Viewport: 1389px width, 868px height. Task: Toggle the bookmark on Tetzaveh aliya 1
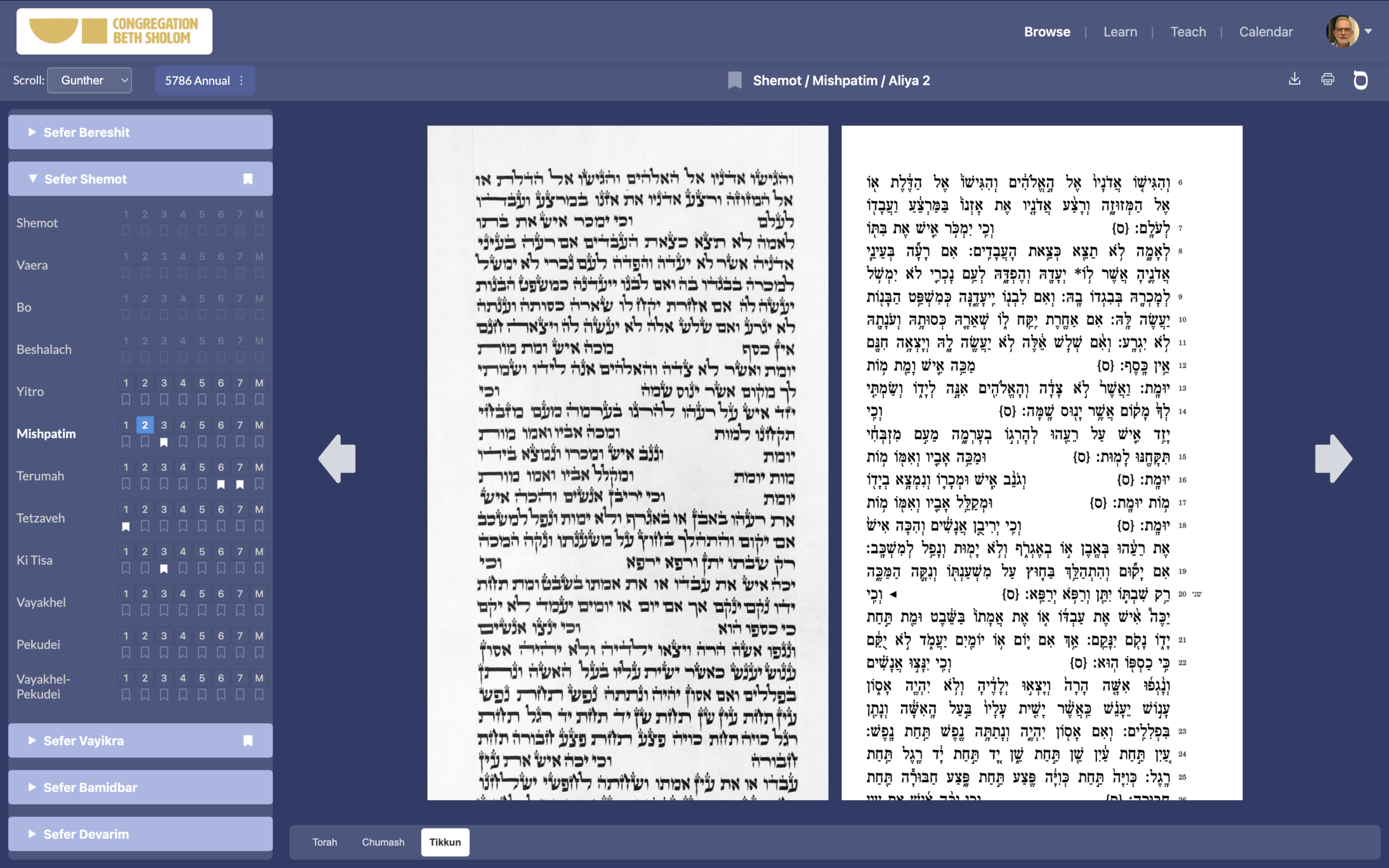[x=126, y=526]
